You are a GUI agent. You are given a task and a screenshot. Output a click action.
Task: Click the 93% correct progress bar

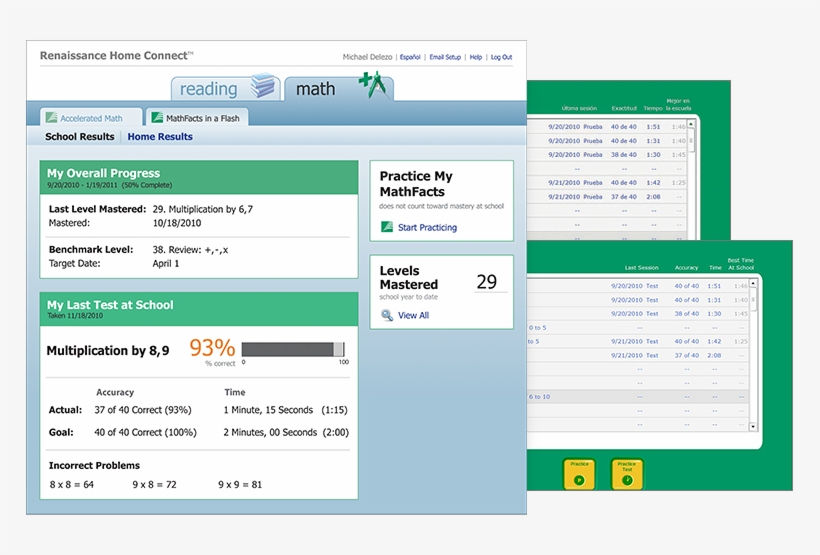pyautogui.click(x=294, y=349)
